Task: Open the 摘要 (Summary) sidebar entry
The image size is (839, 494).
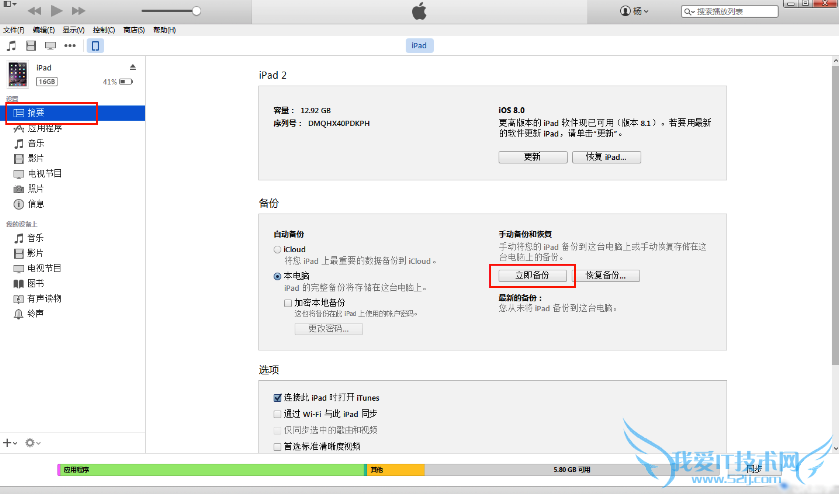Action: coord(75,113)
